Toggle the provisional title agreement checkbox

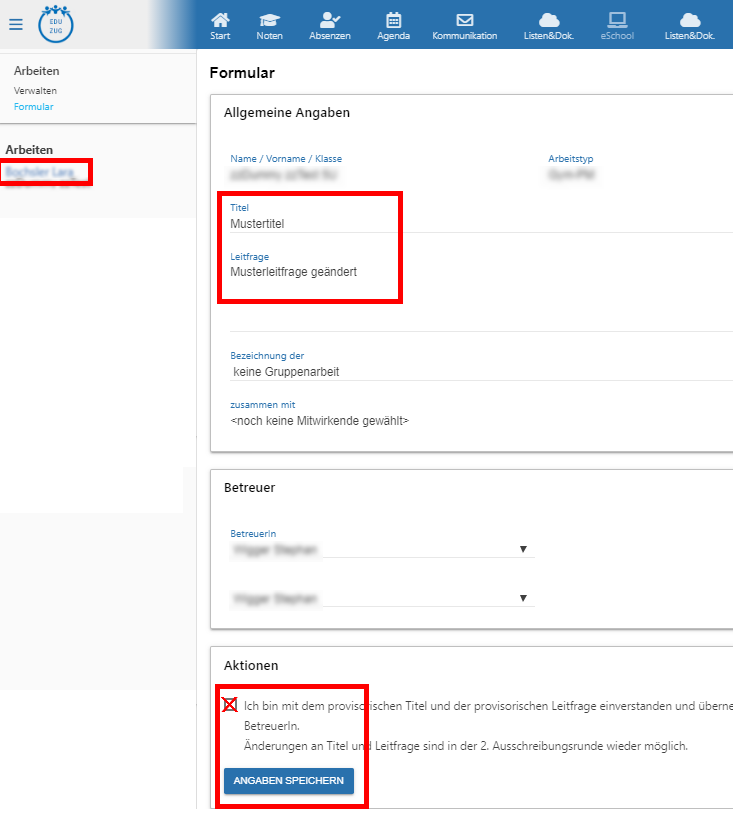pos(230,705)
